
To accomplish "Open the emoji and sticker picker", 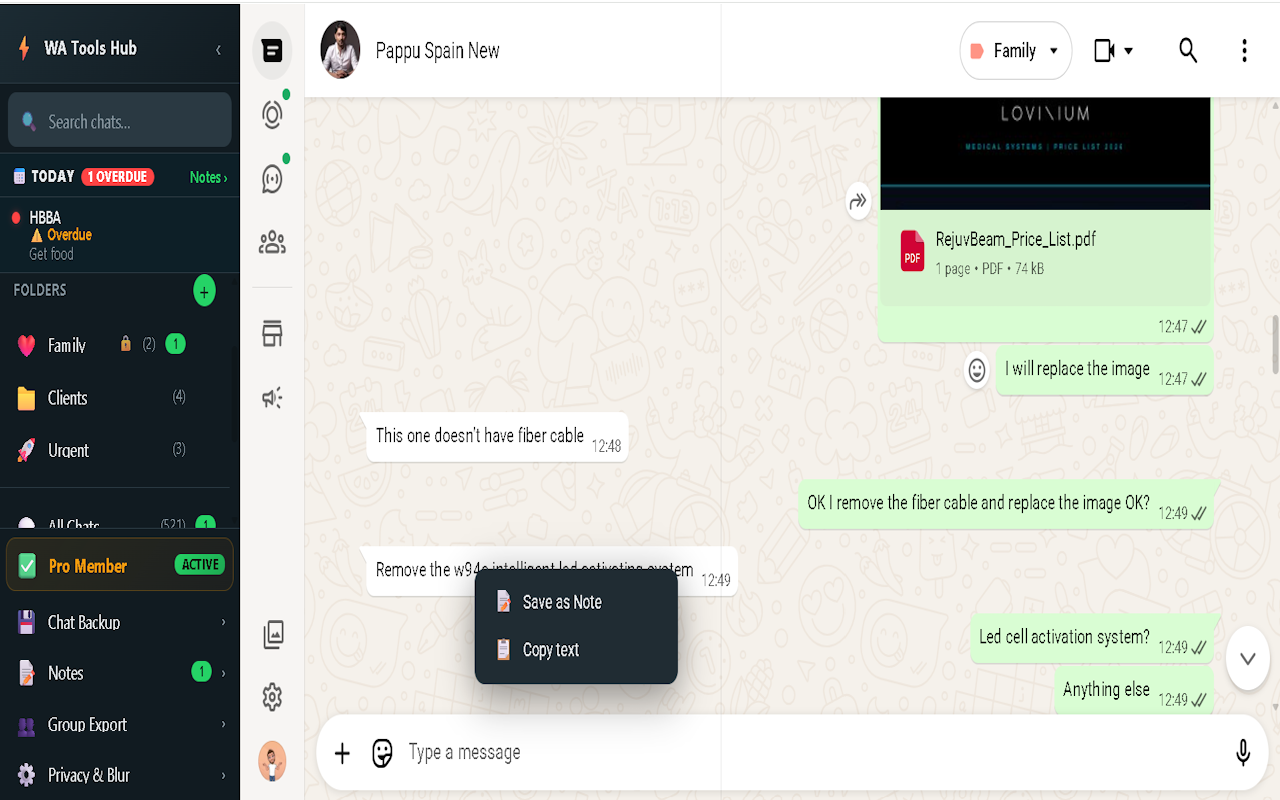I will (x=382, y=753).
